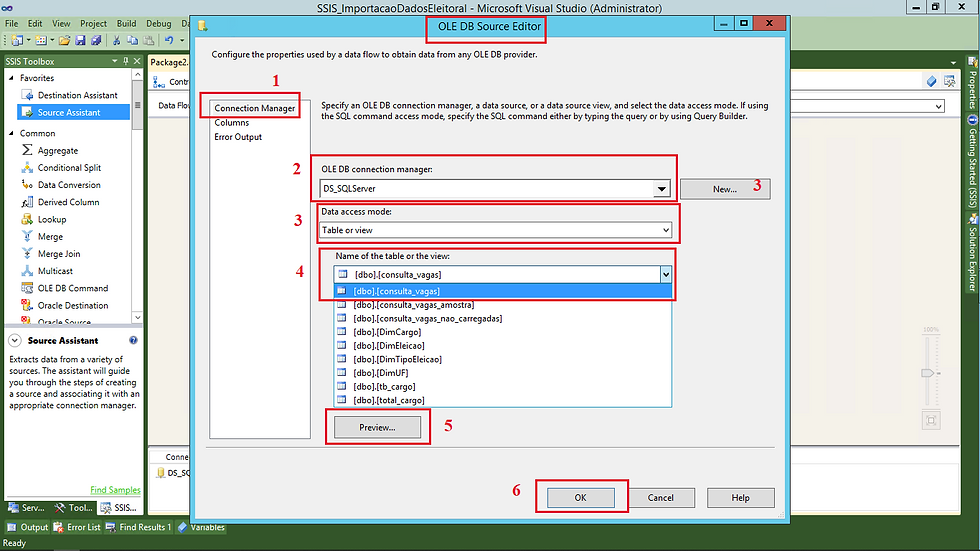Click the fit-to-window icon below zoom slider
980x551 pixels.
(x=931, y=420)
